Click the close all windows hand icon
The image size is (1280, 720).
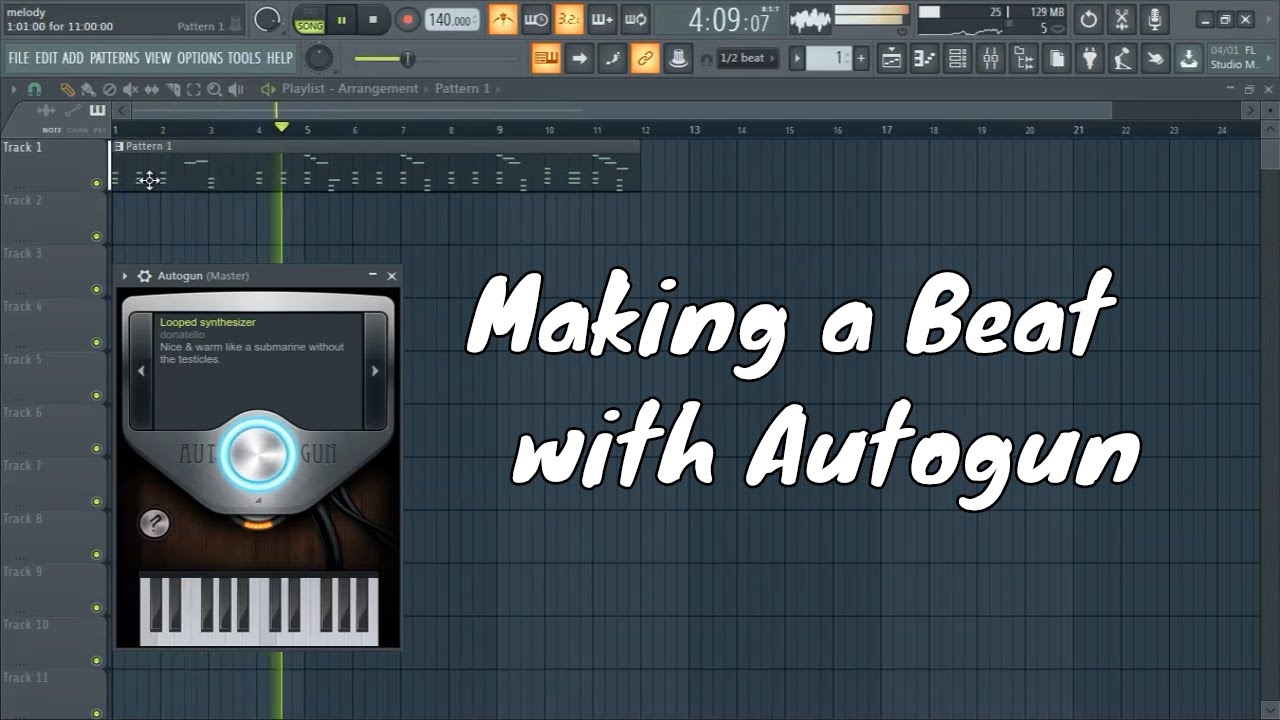(x=1155, y=59)
